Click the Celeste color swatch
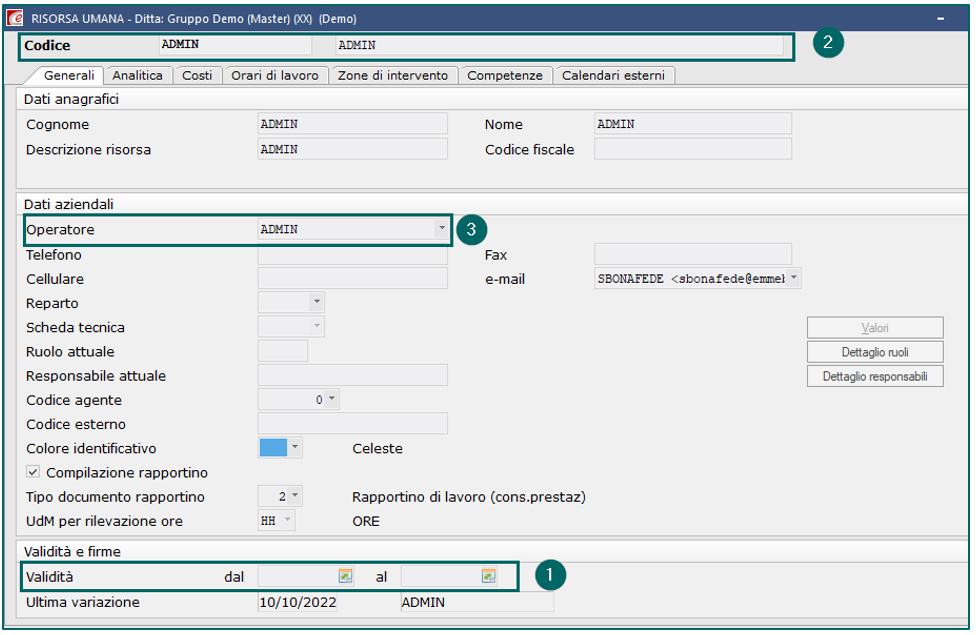Screen dimensions: 976x635 [x=273, y=448]
